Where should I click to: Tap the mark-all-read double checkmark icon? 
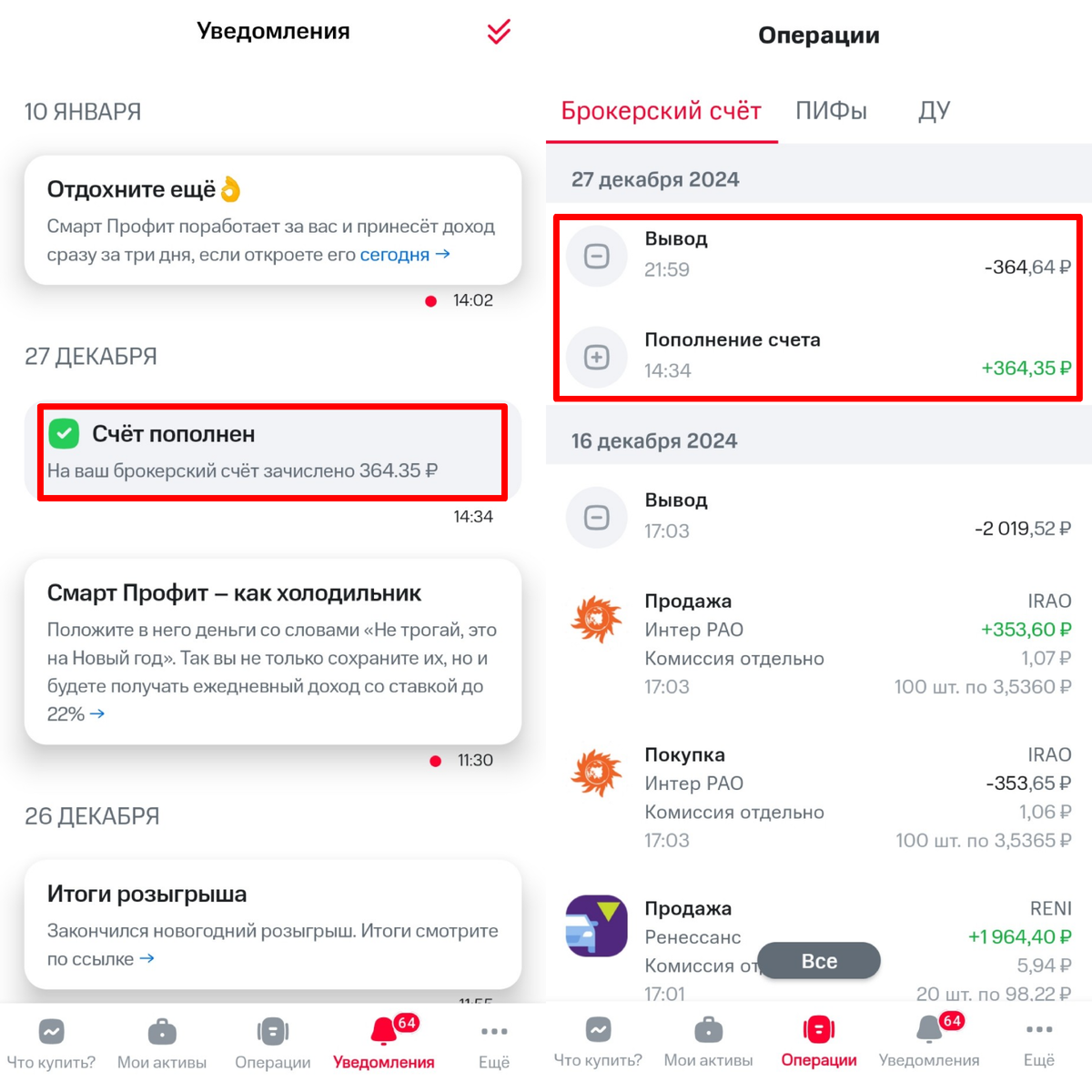(499, 32)
